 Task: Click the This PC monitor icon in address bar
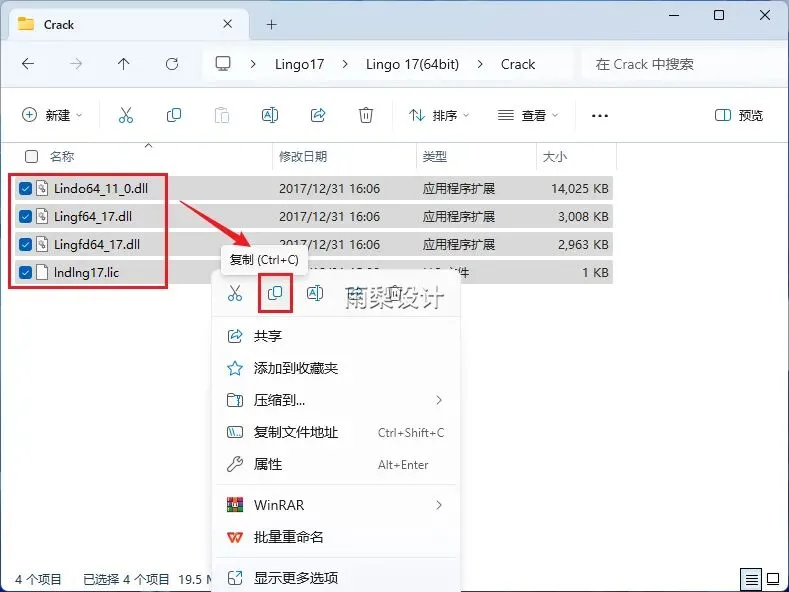pyautogui.click(x=223, y=64)
